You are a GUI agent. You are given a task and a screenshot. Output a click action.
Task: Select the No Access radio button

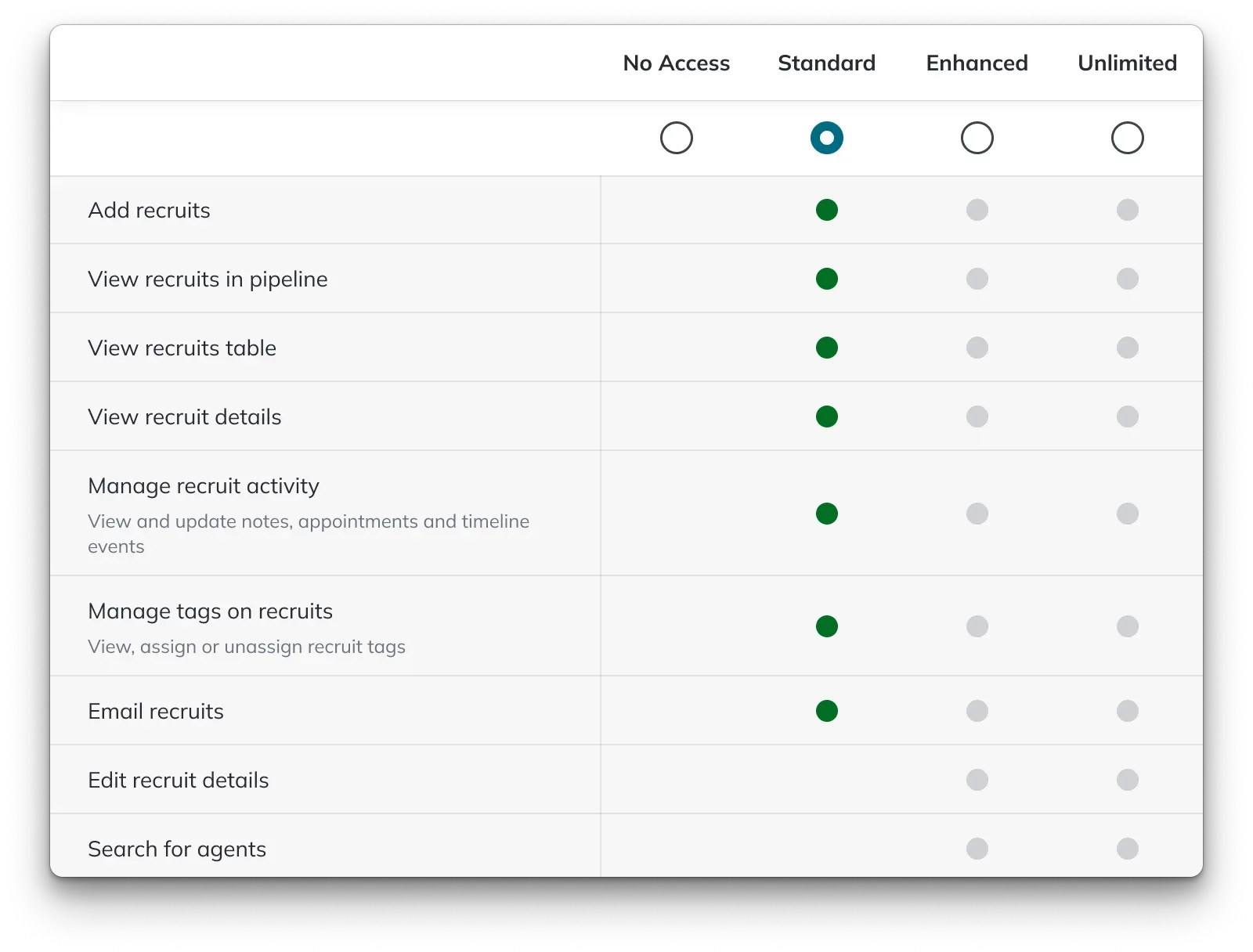coord(677,138)
